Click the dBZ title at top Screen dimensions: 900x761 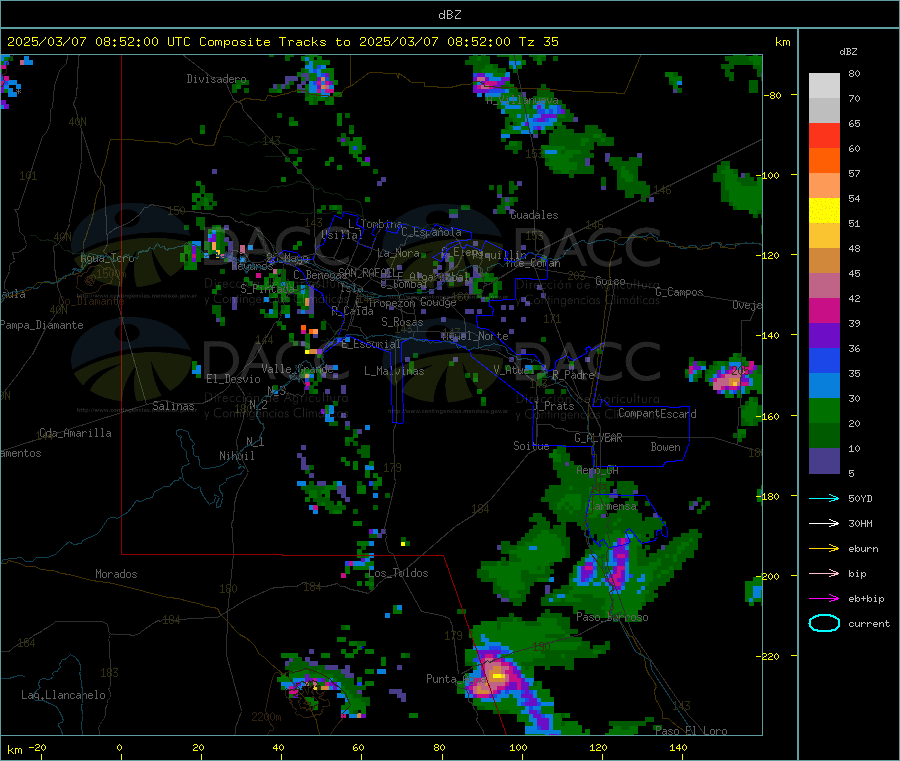[449, 15]
